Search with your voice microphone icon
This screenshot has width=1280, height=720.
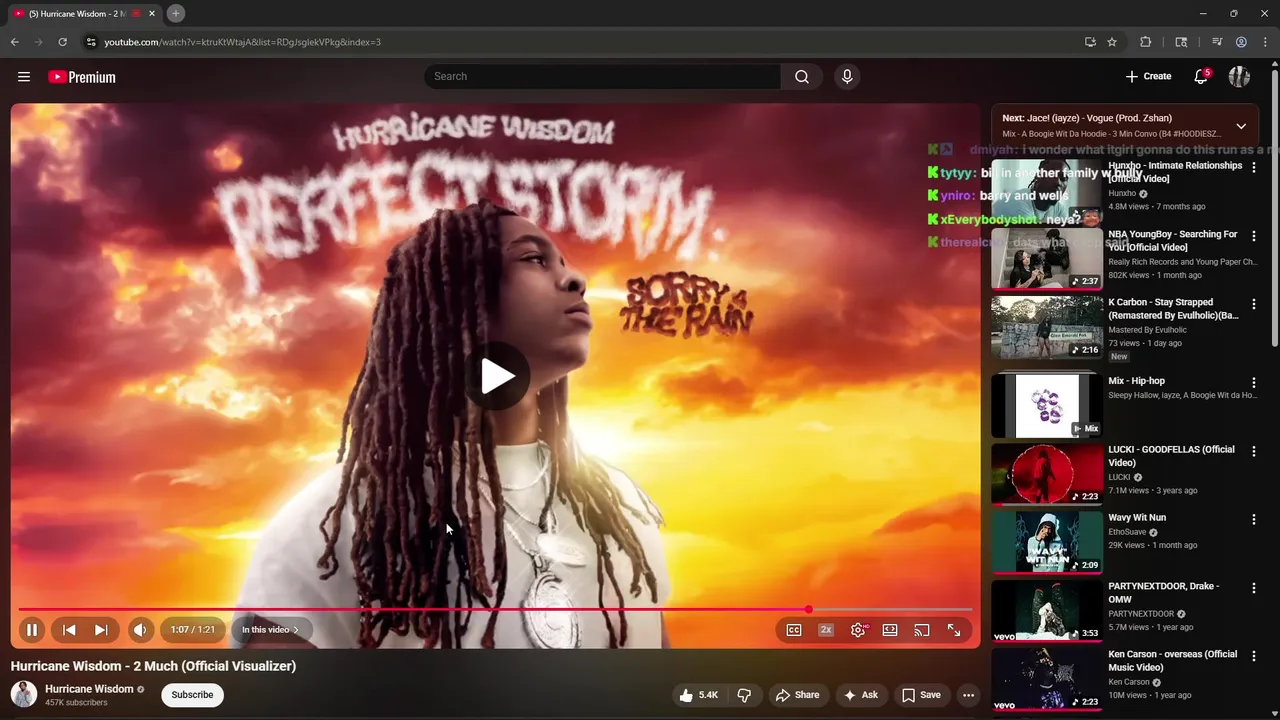pyautogui.click(x=847, y=77)
